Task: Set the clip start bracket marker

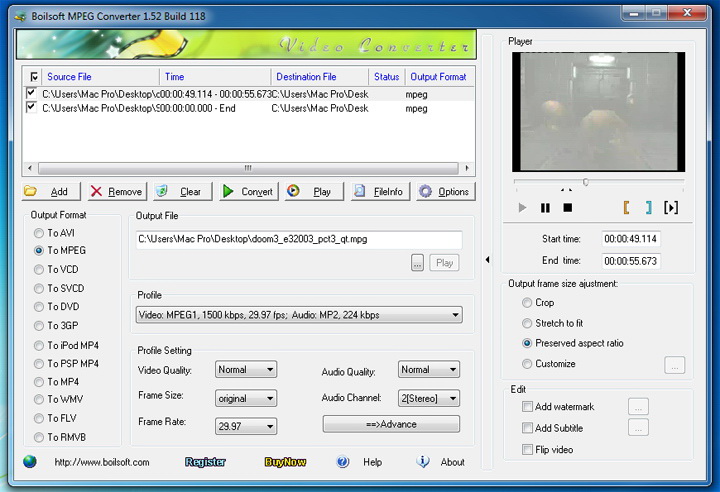Action: pyautogui.click(x=626, y=208)
